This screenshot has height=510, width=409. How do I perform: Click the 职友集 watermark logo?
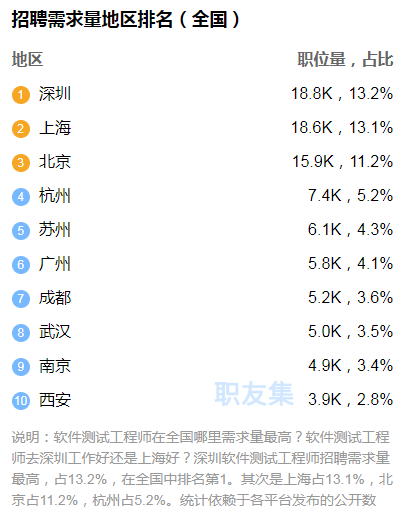(x=254, y=394)
